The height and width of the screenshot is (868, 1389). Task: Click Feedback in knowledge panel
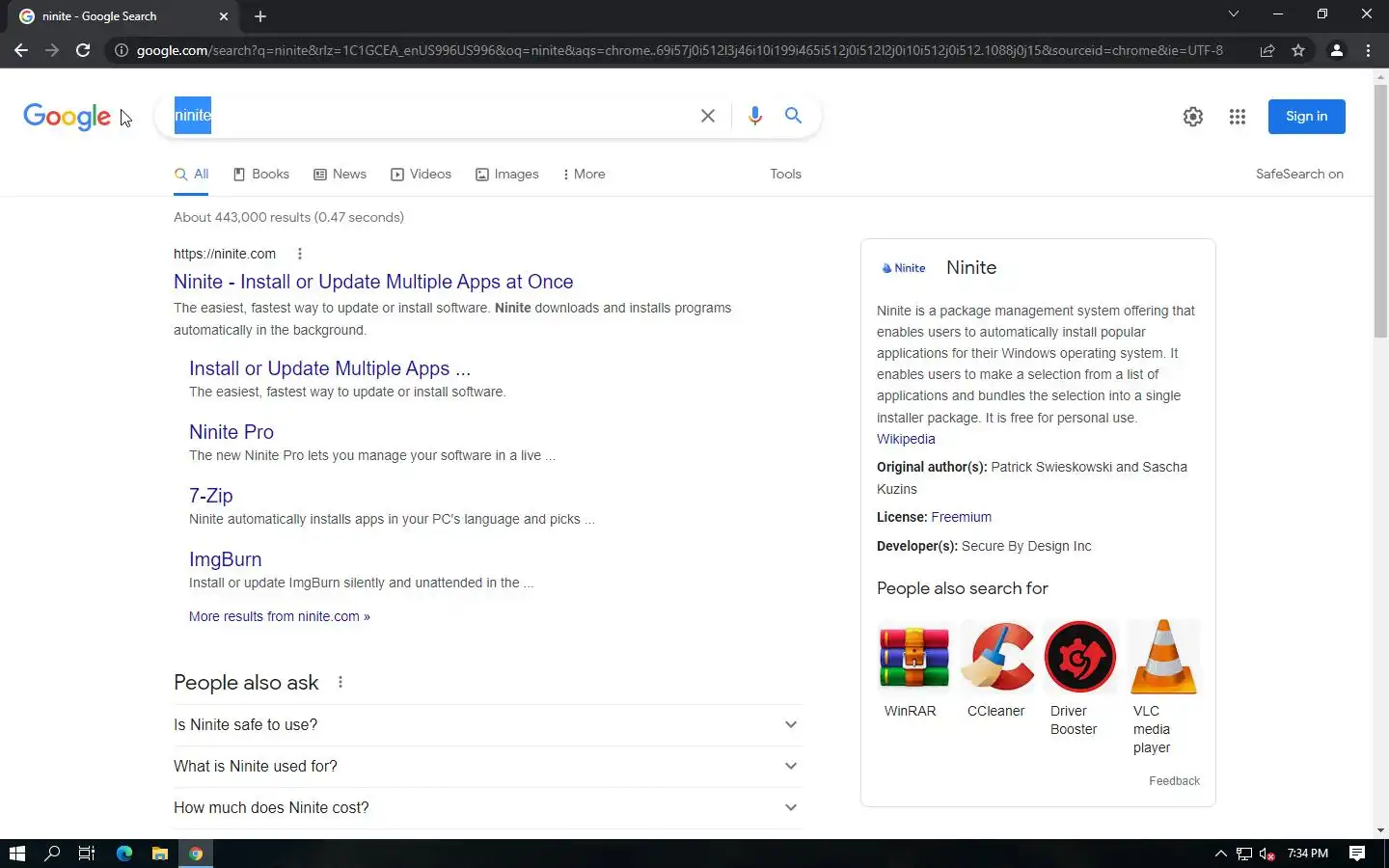pos(1174,781)
